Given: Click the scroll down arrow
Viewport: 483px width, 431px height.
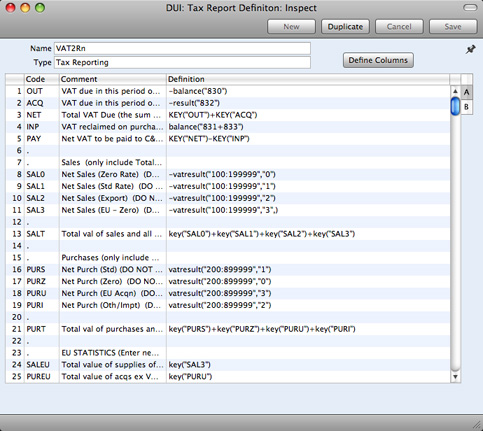Looking at the screenshot, I should point(455,377).
